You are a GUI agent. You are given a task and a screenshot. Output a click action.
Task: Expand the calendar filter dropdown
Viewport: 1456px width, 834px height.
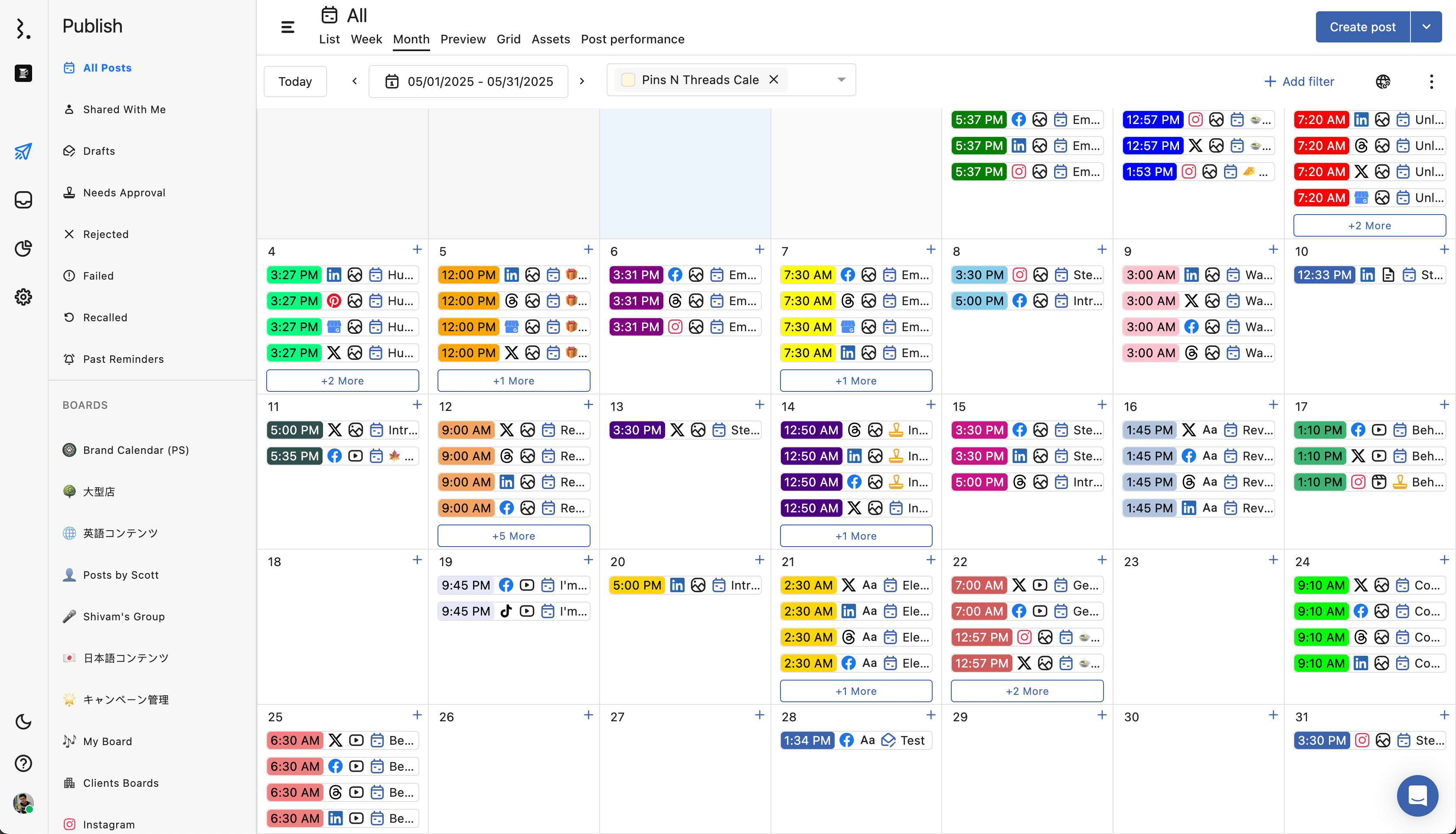tap(841, 80)
